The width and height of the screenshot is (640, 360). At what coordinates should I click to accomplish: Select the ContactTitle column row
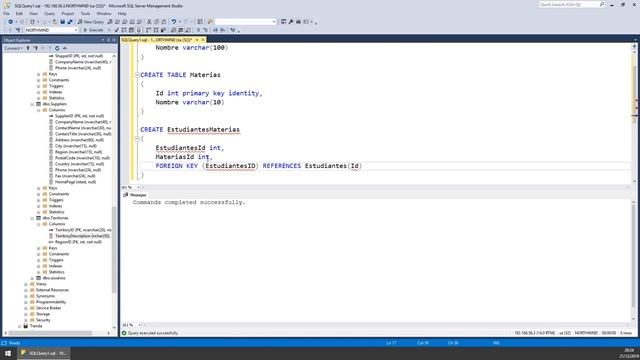(x=83, y=134)
